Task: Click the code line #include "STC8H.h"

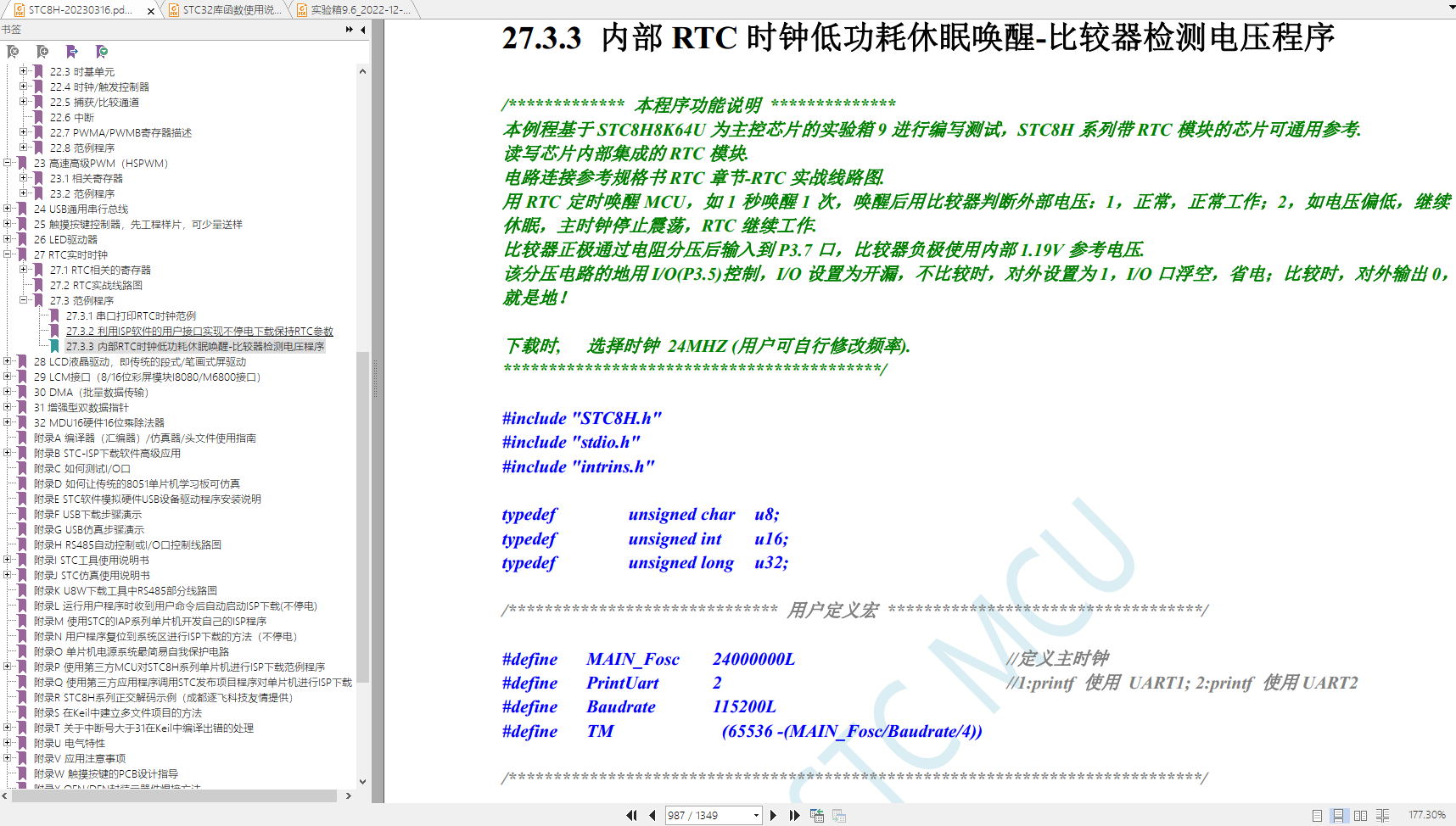Action: click(581, 418)
